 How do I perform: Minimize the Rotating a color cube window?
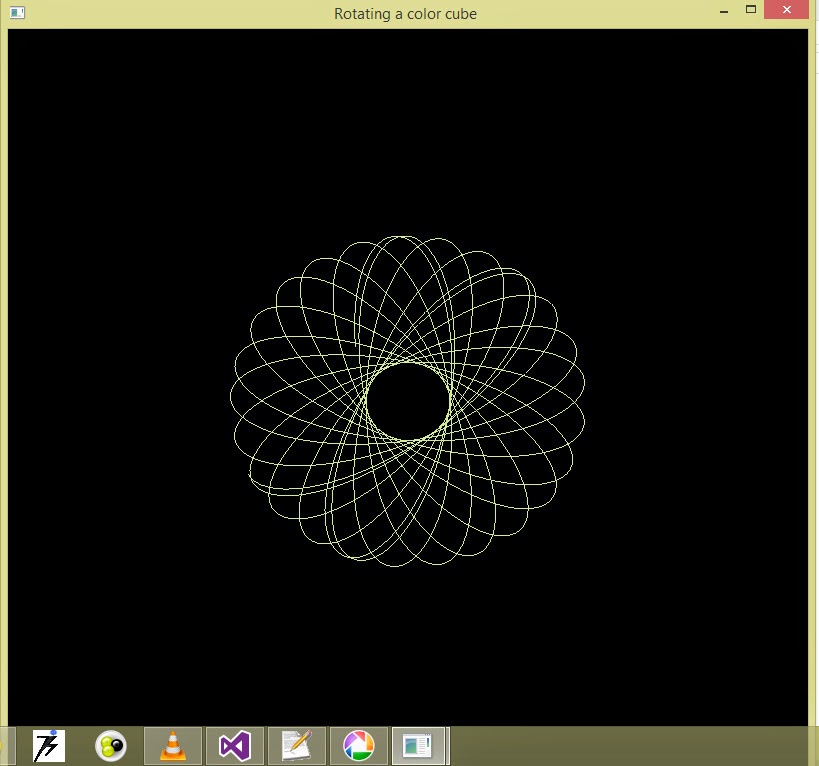(722, 10)
